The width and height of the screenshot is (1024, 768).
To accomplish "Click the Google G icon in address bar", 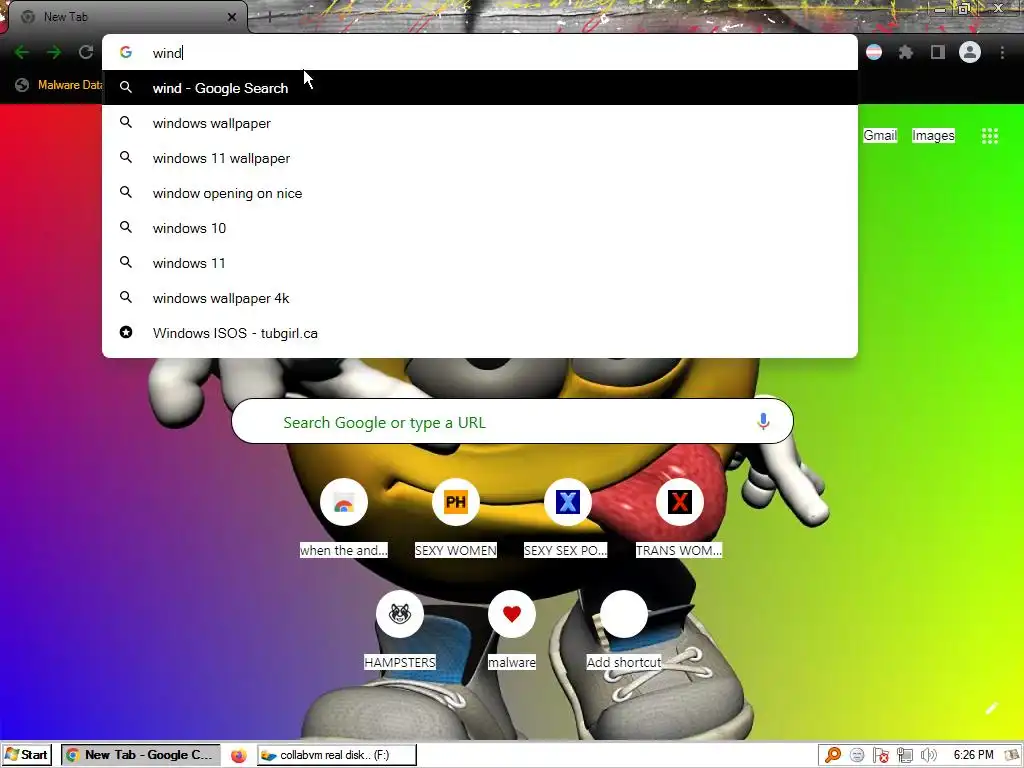I will tap(126, 52).
